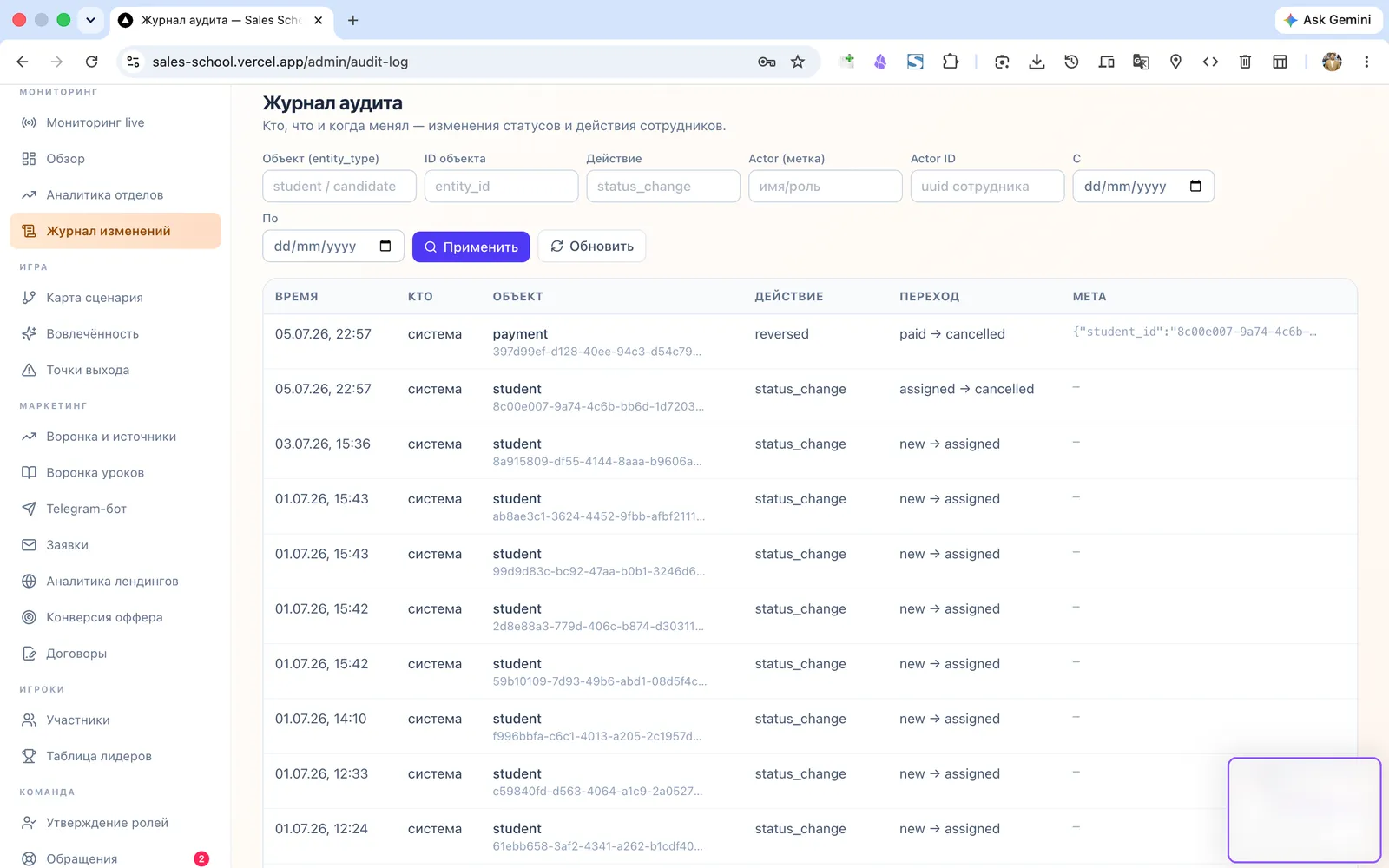Viewport: 1389px width, 868px height.
Task: Focus the Actor метка field
Action: 826,187
